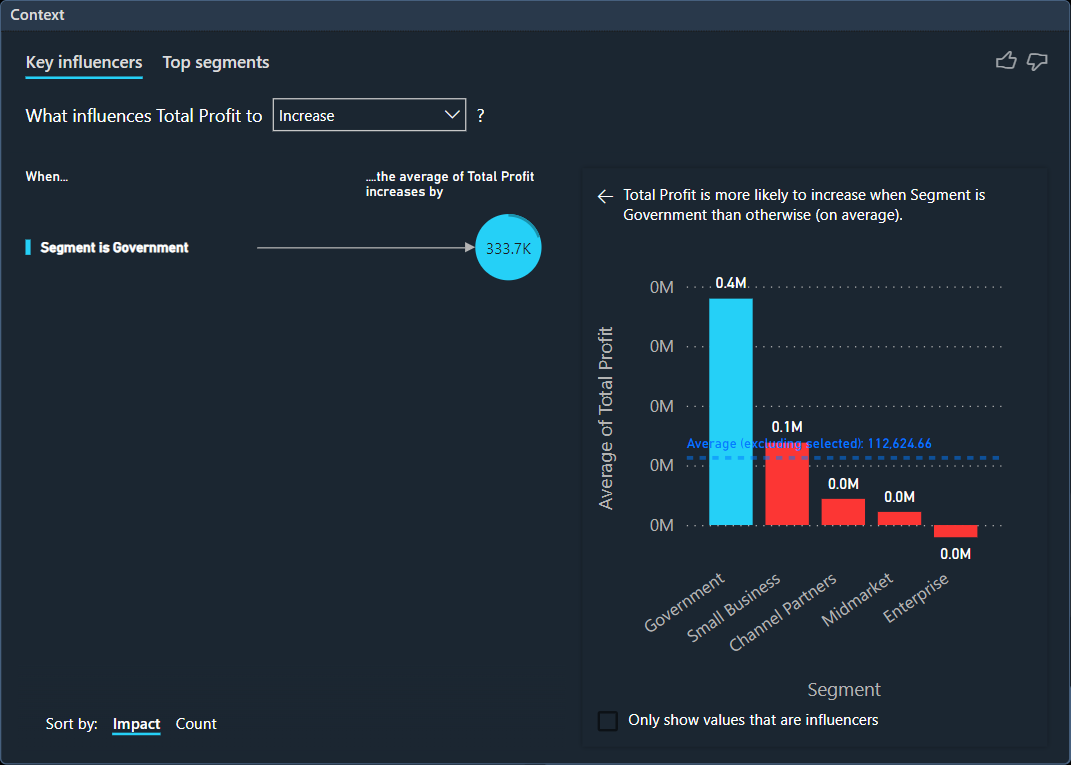This screenshot has height=765, width=1071.
Task: Click the Midmarket bar in chart
Action: 899,518
